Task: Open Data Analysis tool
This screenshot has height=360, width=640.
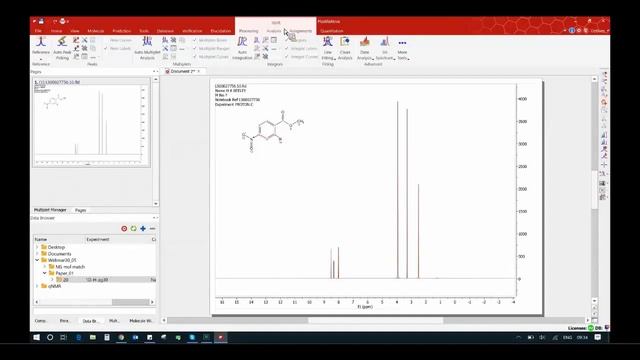Action: coord(364,48)
